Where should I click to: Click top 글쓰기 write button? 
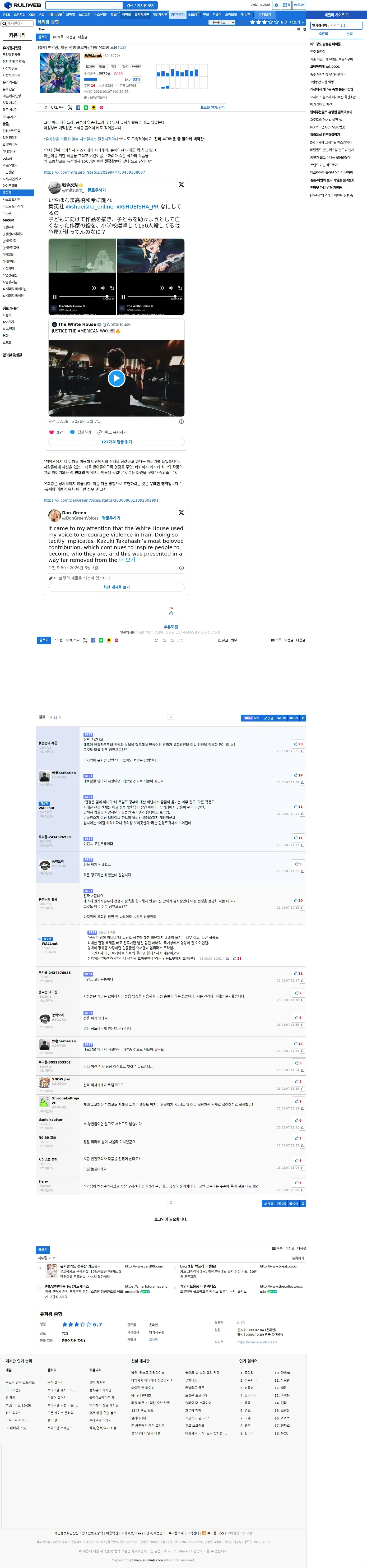pos(43,37)
